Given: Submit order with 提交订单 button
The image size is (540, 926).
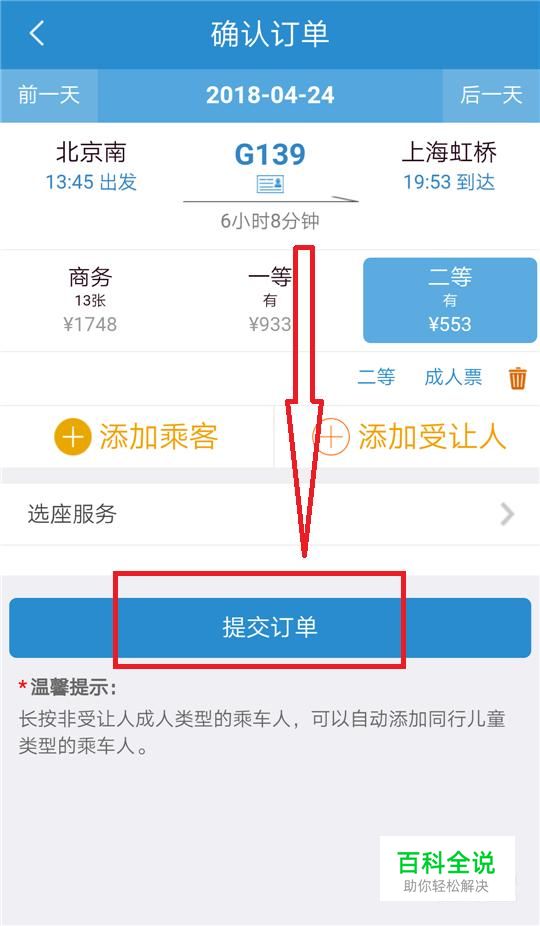Looking at the screenshot, I should pyautogui.click(x=270, y=628).
